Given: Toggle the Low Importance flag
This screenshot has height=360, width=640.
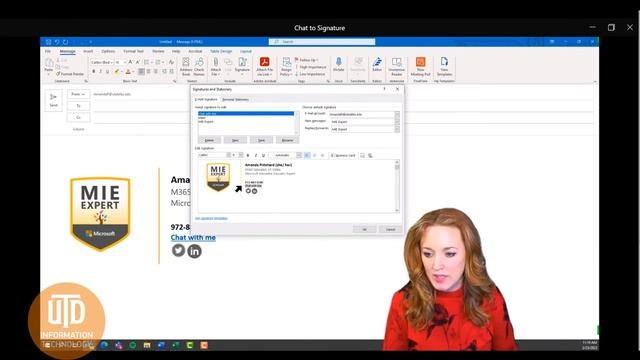Looking at the screenshot, I should tap(310, 74).
